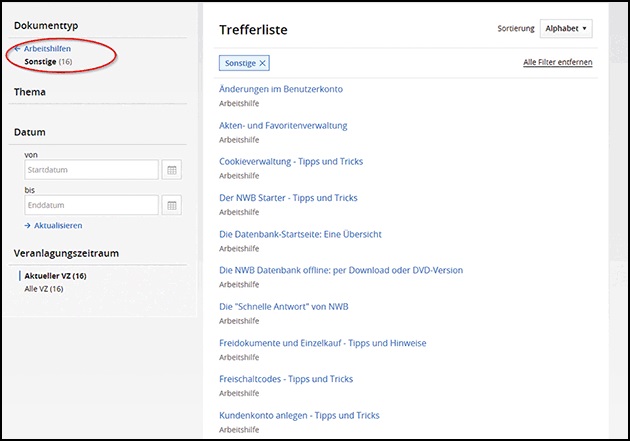
Task: Remove the Sonstige filter chip
Action: [263, 63]
